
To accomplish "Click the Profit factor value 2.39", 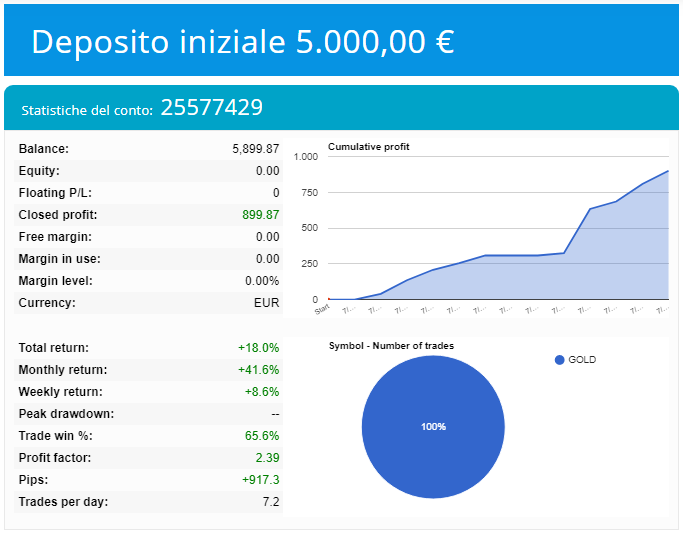I will point(267,458).
